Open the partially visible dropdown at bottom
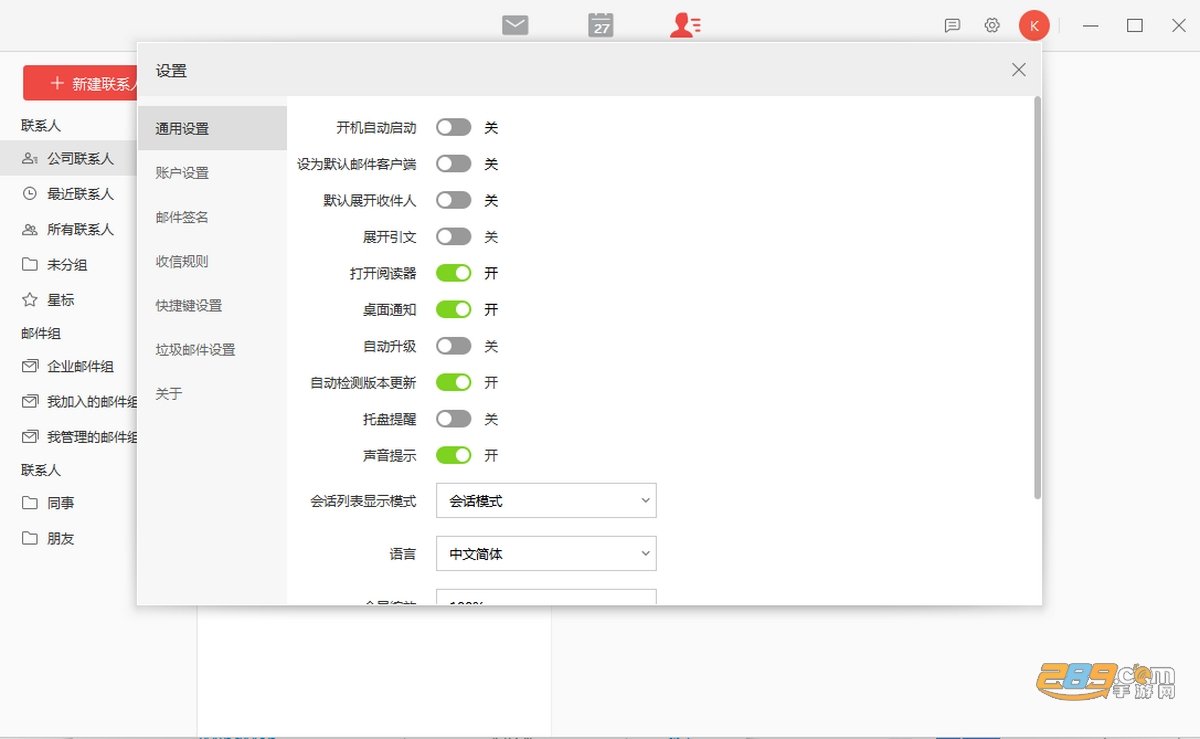Viewport: 1200px width, 739px height. 546,597
